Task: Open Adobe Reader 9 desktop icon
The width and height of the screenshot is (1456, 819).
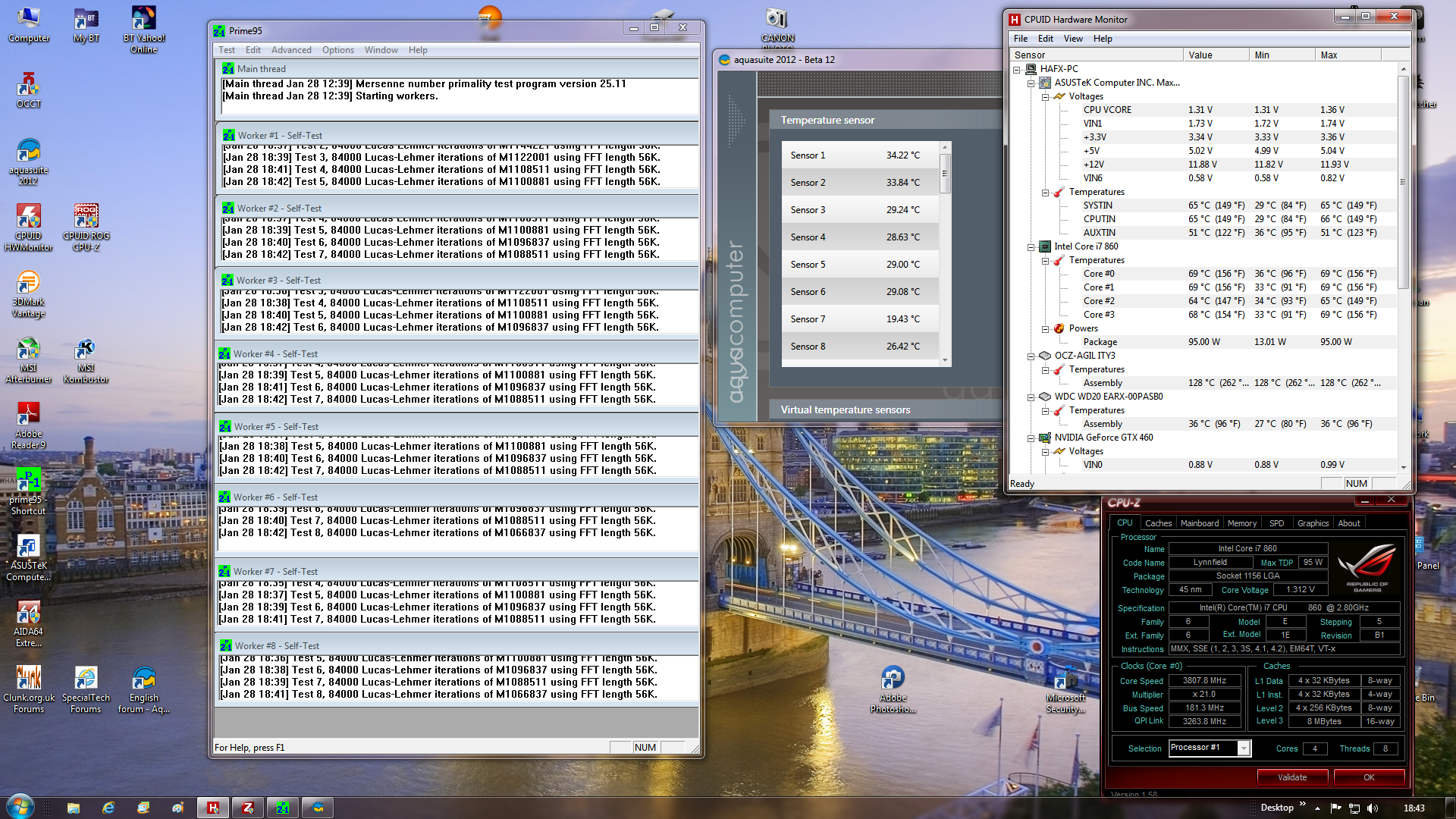Action: (29, 425)
